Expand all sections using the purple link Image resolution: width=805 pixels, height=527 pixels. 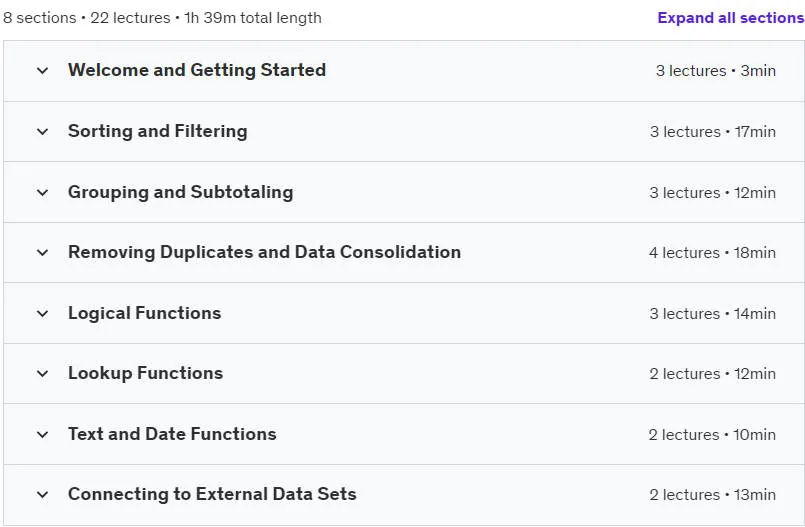pos(731,18)
